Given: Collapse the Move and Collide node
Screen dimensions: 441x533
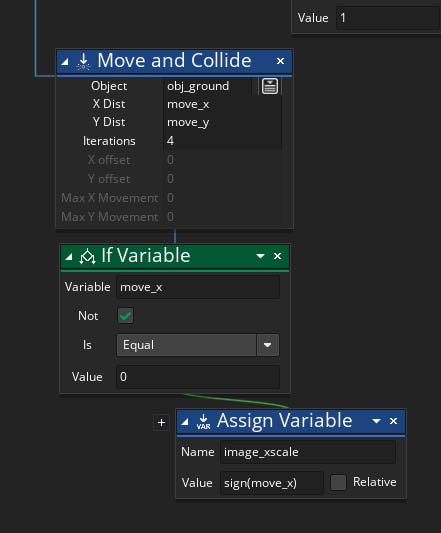Looking at the screenshot, I should tap(65, 62).
